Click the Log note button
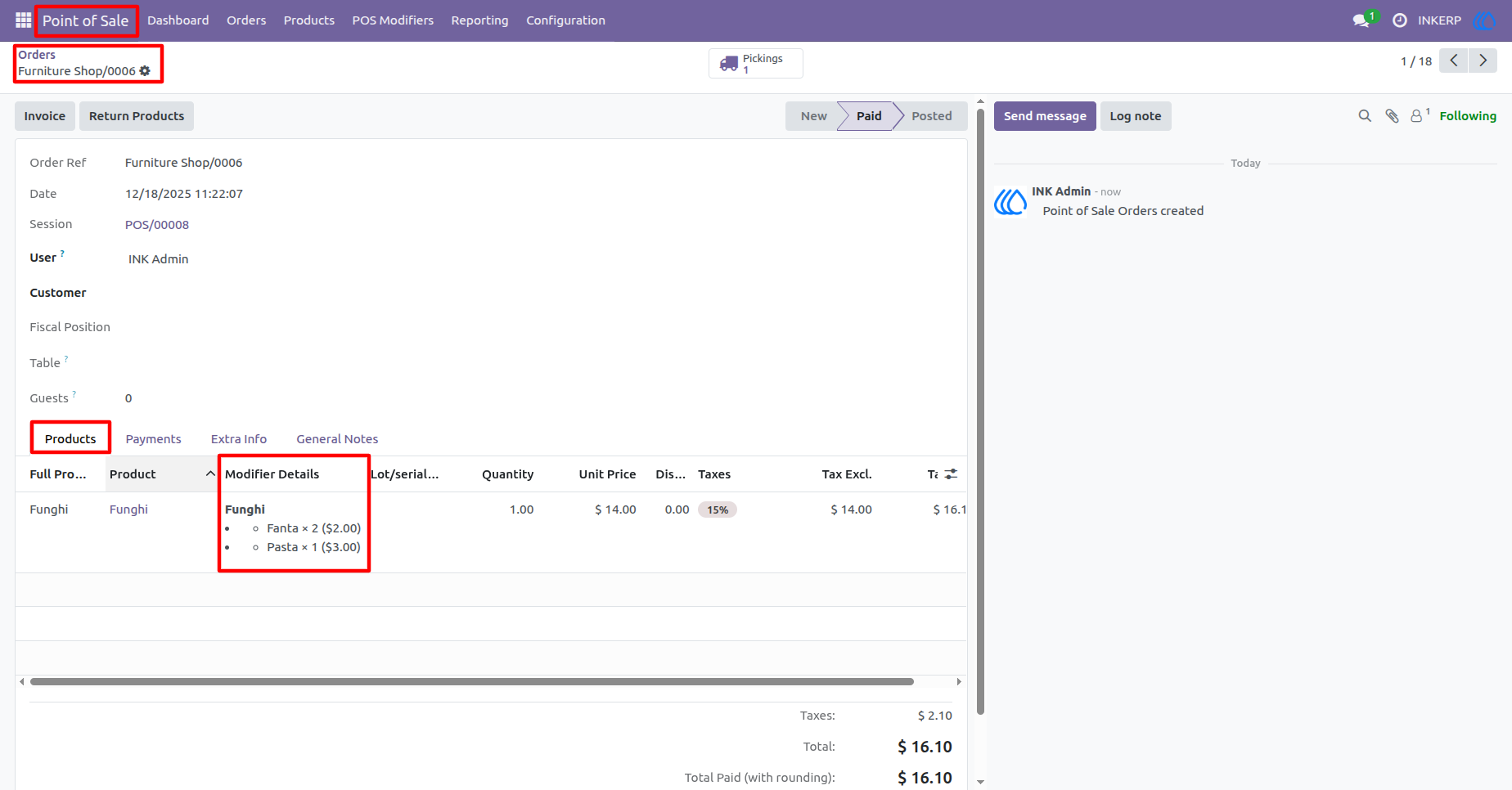The height and width of the screenshot is (790, 1512). click(1136, 116)
